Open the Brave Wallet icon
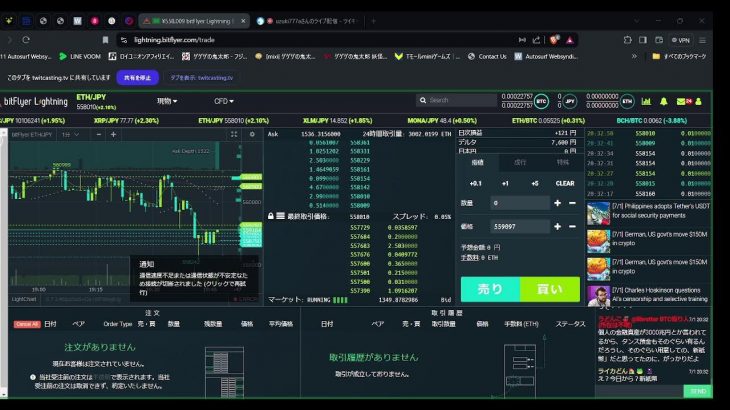Screen dimensions: 730x410 (659, 40)
